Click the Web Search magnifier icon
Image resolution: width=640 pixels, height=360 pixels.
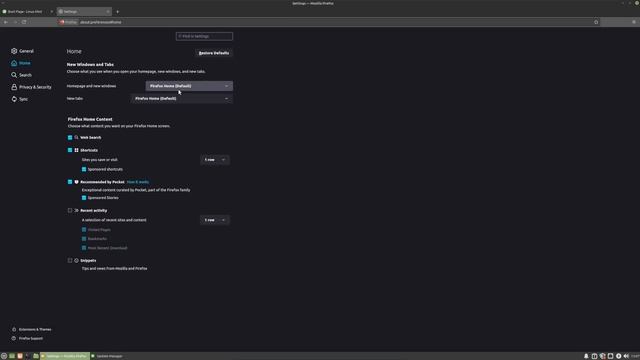[x=76, y=138]
